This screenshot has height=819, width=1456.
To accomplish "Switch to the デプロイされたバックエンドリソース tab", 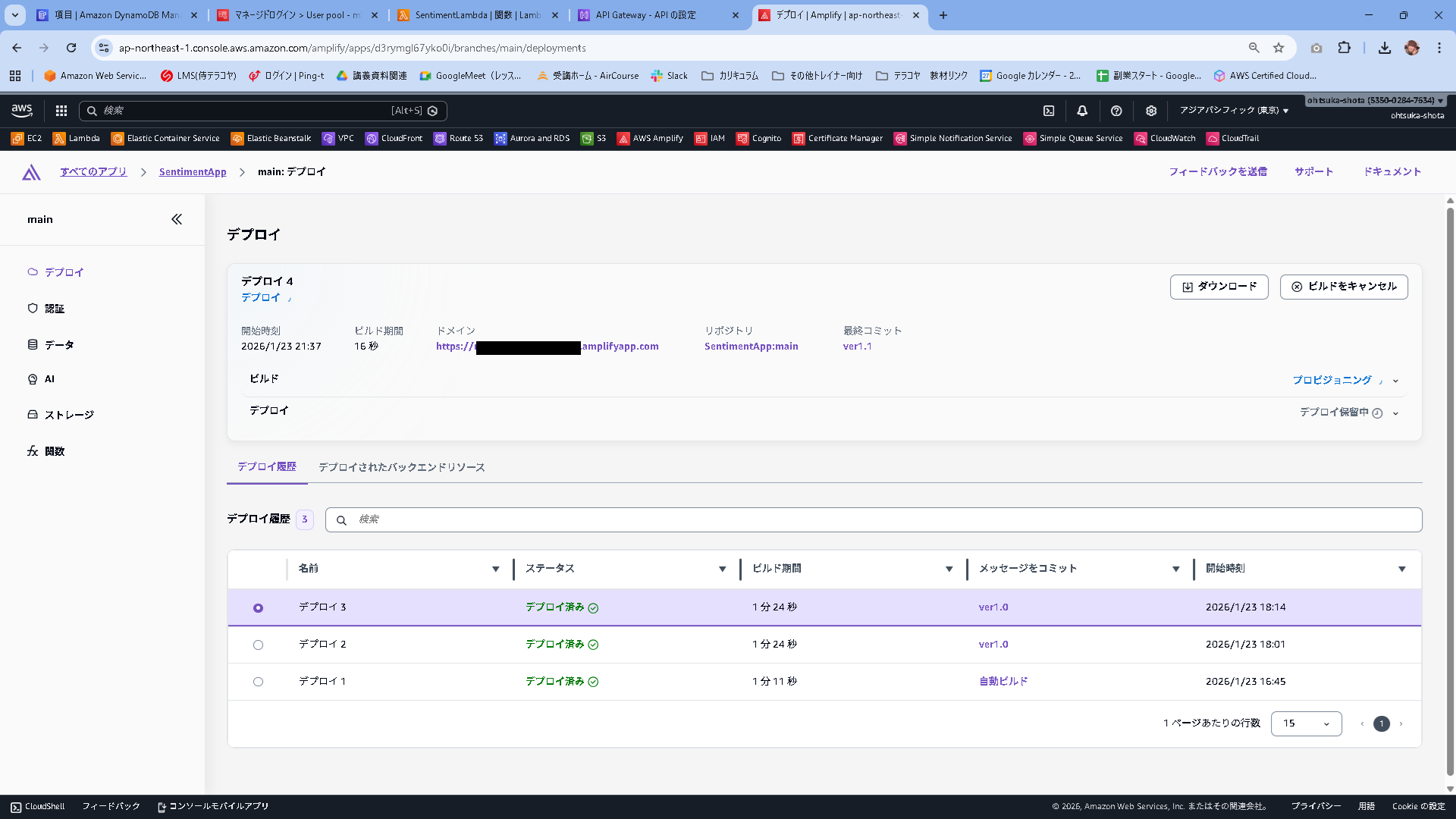I will 401,467.
